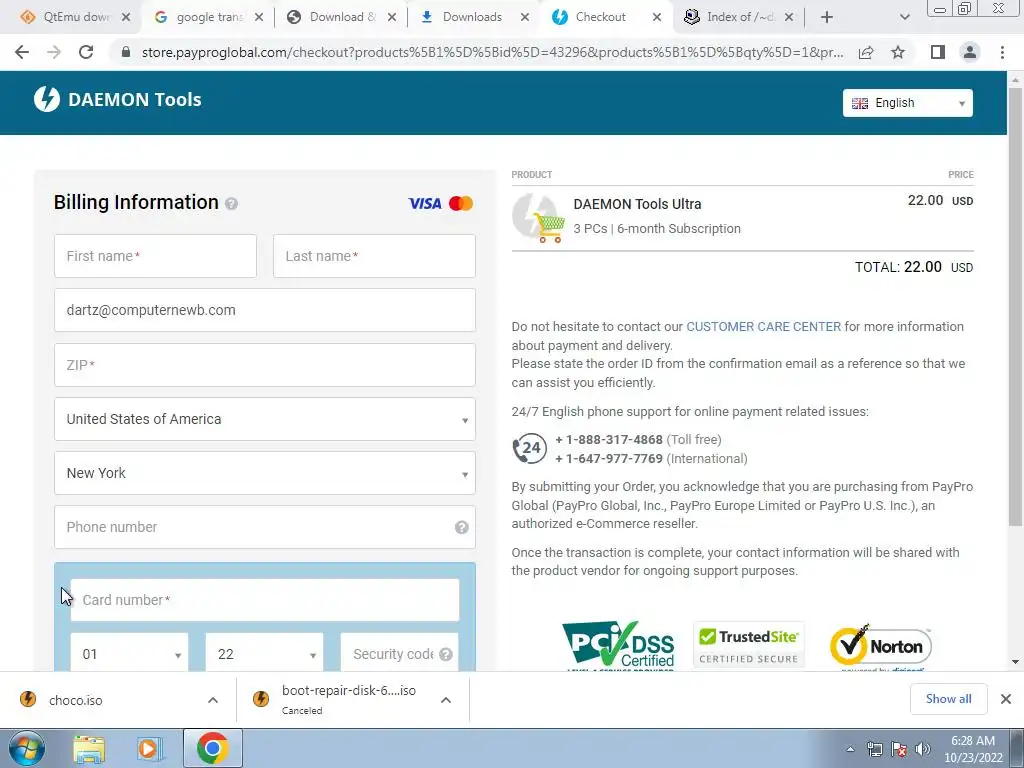The width and height of the screenshot is (1024, 768).
Task: Open the United States of America dropdown
Action: [x=264, y=419]
